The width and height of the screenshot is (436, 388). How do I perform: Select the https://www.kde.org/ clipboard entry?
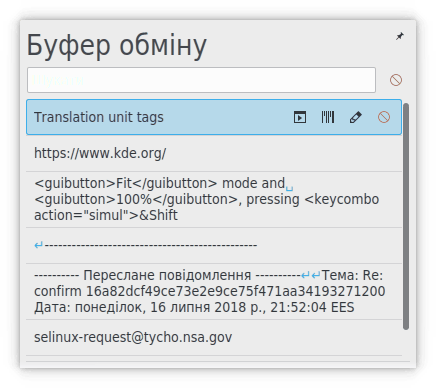214,153
